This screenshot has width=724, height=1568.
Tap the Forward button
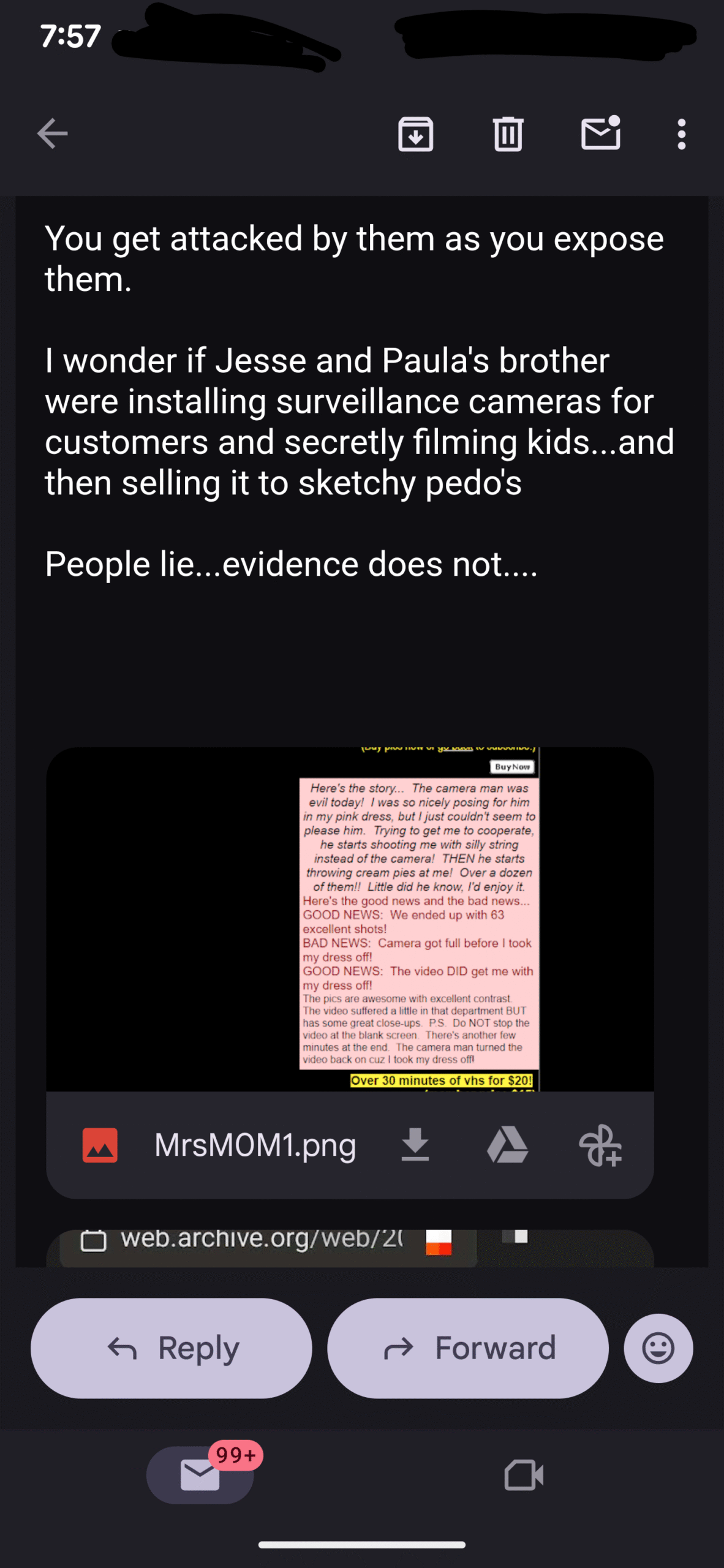[468, 1347]
